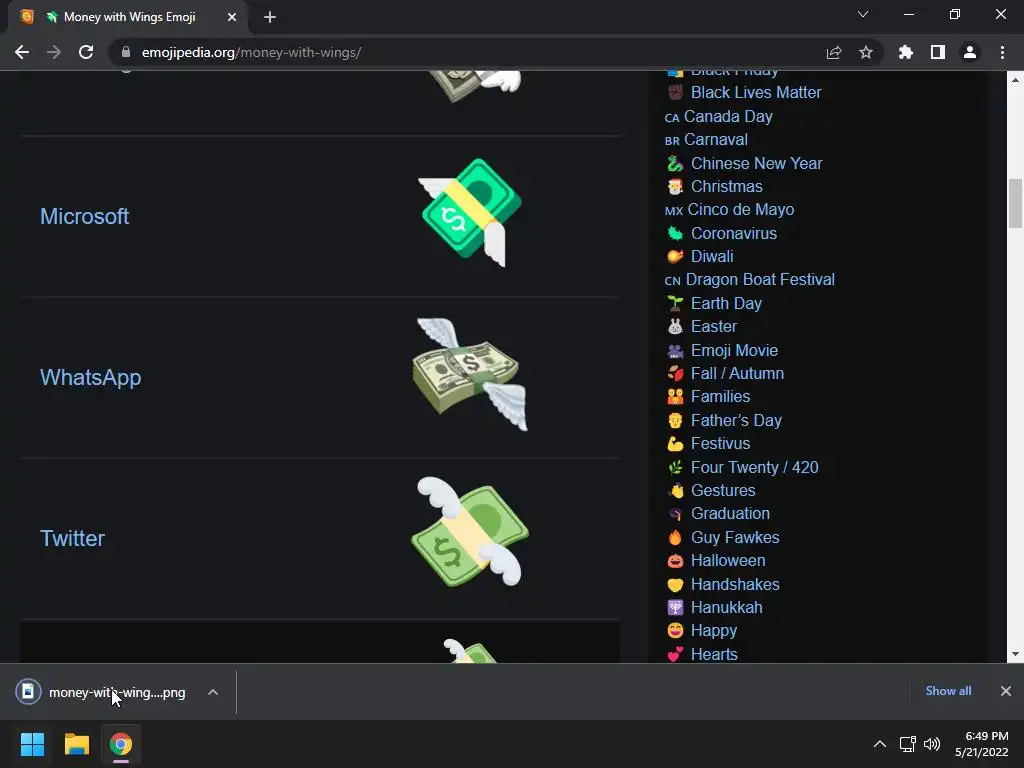Open the Twitter vendor link

[x=72, y=538]
